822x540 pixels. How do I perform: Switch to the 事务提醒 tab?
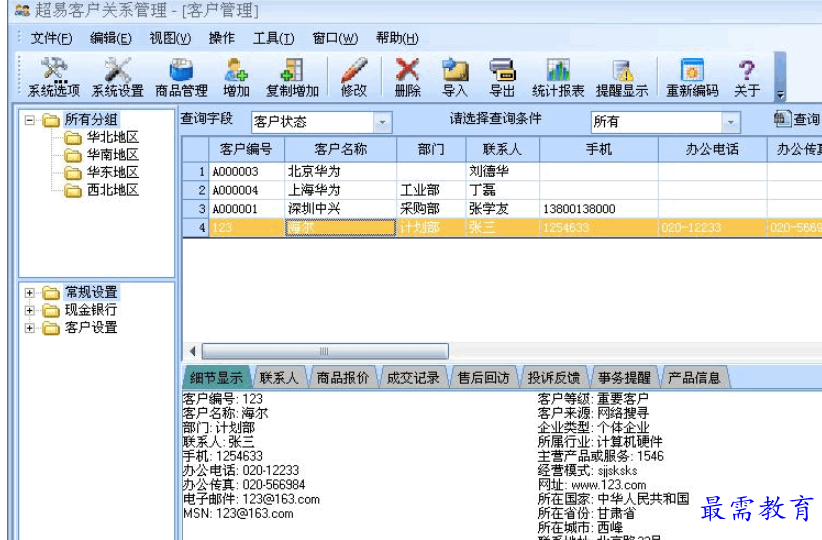pyautogui.click(x=624, y=377)
